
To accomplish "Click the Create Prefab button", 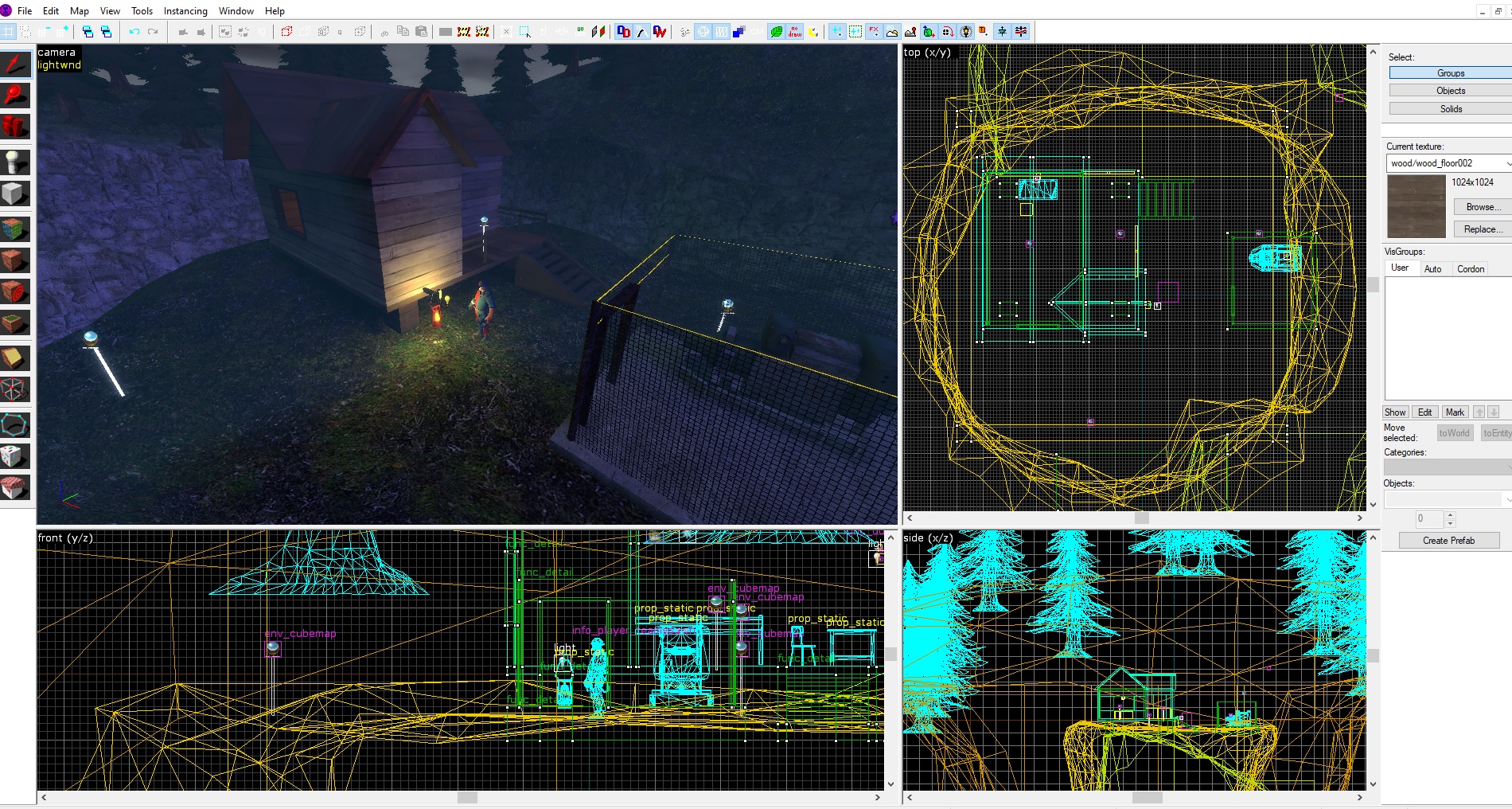I will (1448, 541).
